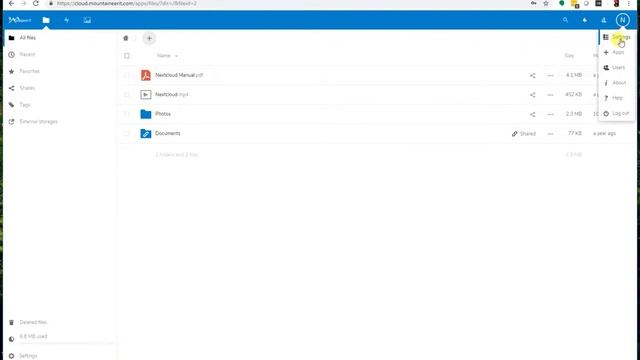Click the Documents shared folder icon
640x360 pixels.
[146, 133]
